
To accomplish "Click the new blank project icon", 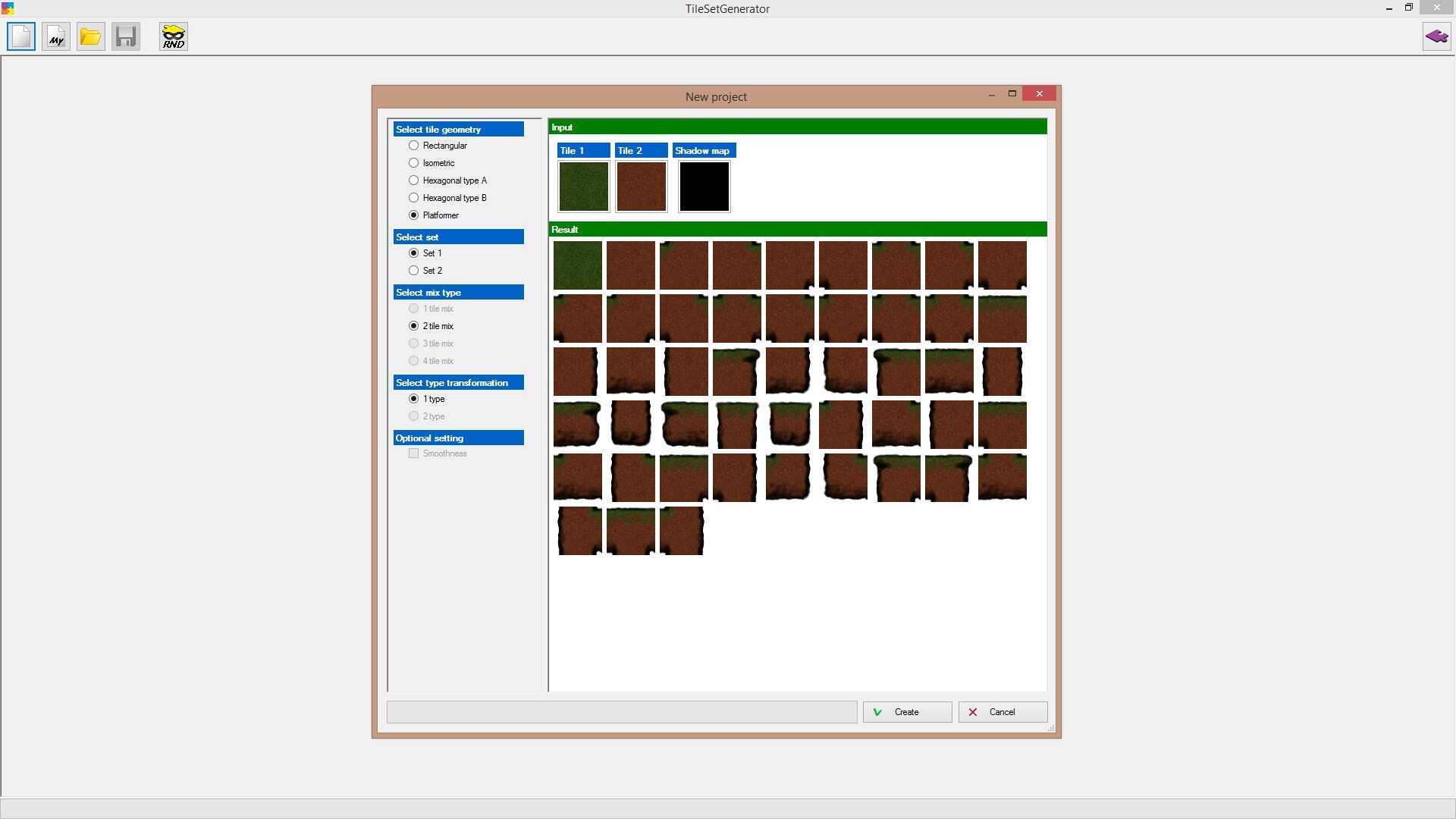I will click(x=21, y=36).
